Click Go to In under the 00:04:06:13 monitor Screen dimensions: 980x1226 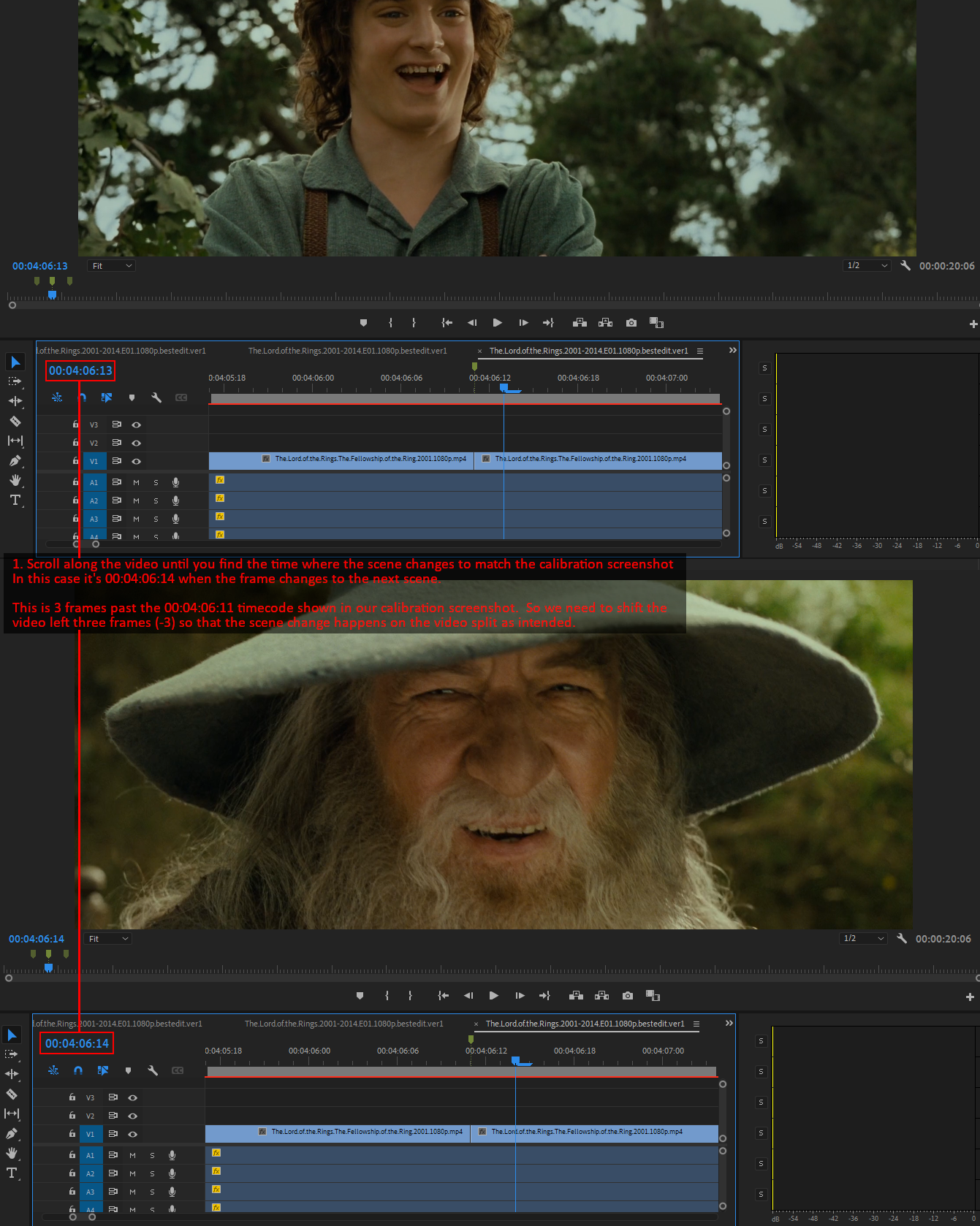pyautogui.click(x=447, y=323)
